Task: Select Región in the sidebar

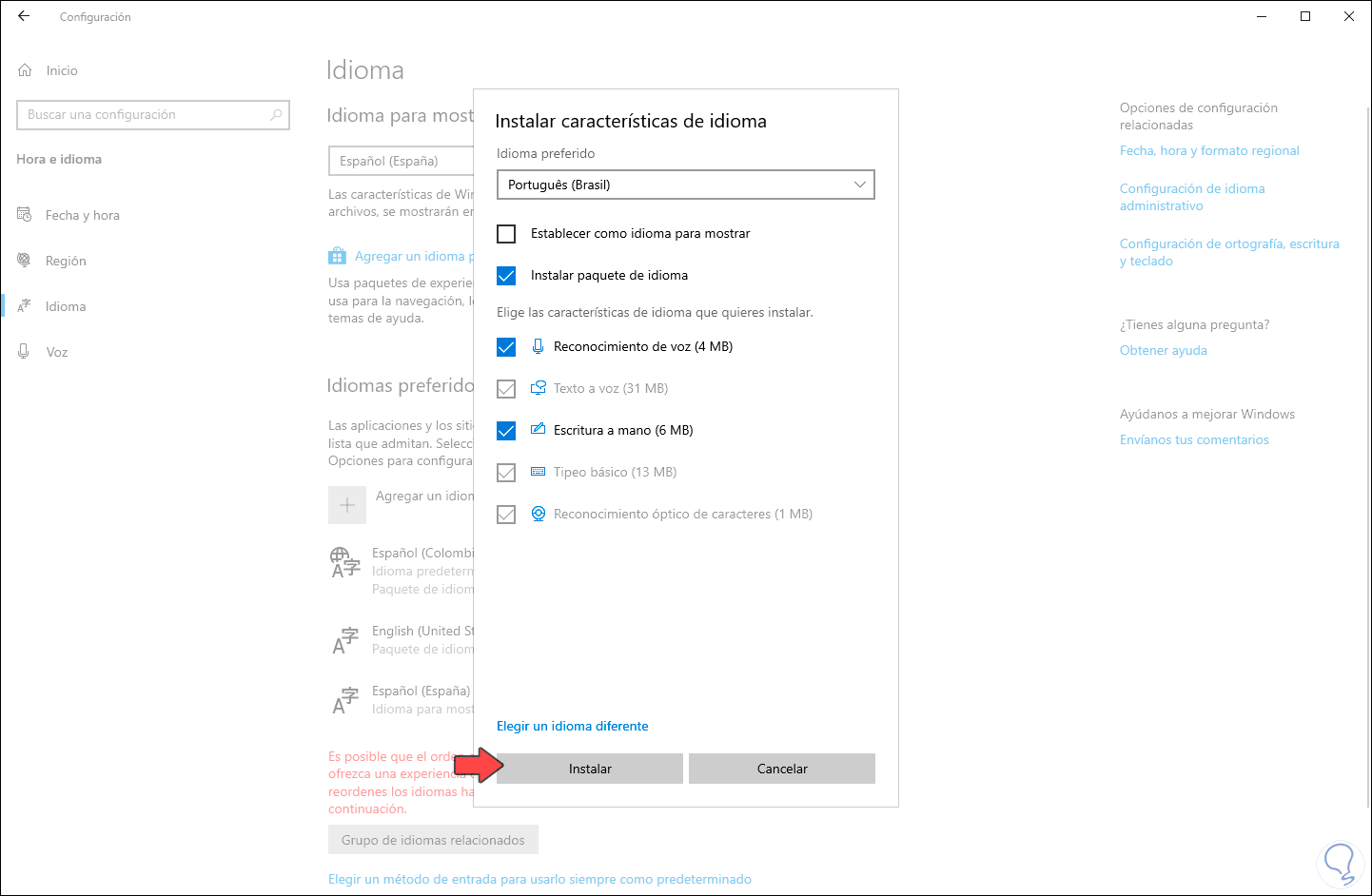Action: (x=66, y=261)
